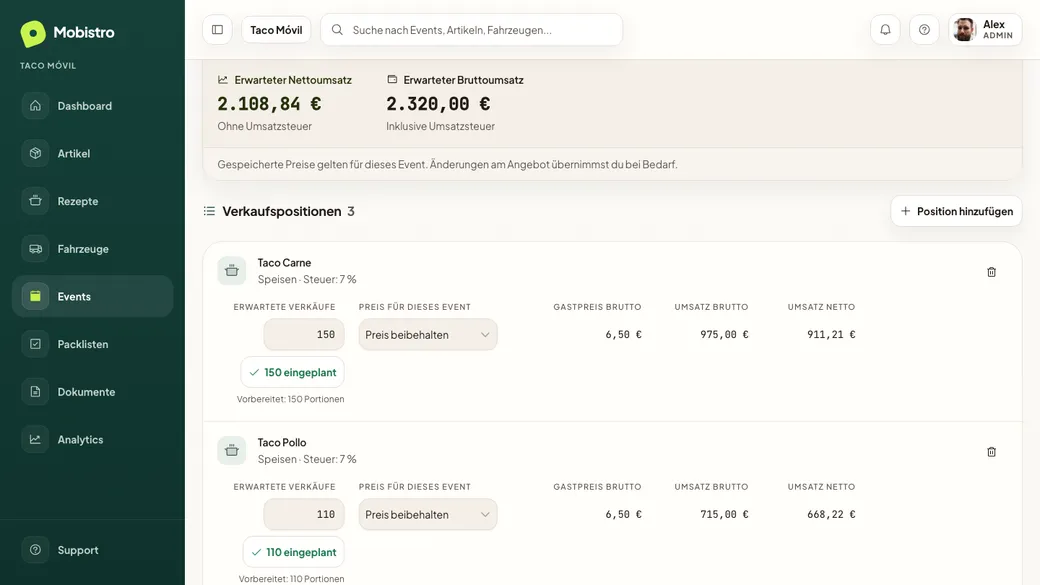Click Taco Carne Umsatz Netto 911,21 €
The width and height of the screenshot is (1040, 585).
831,334
